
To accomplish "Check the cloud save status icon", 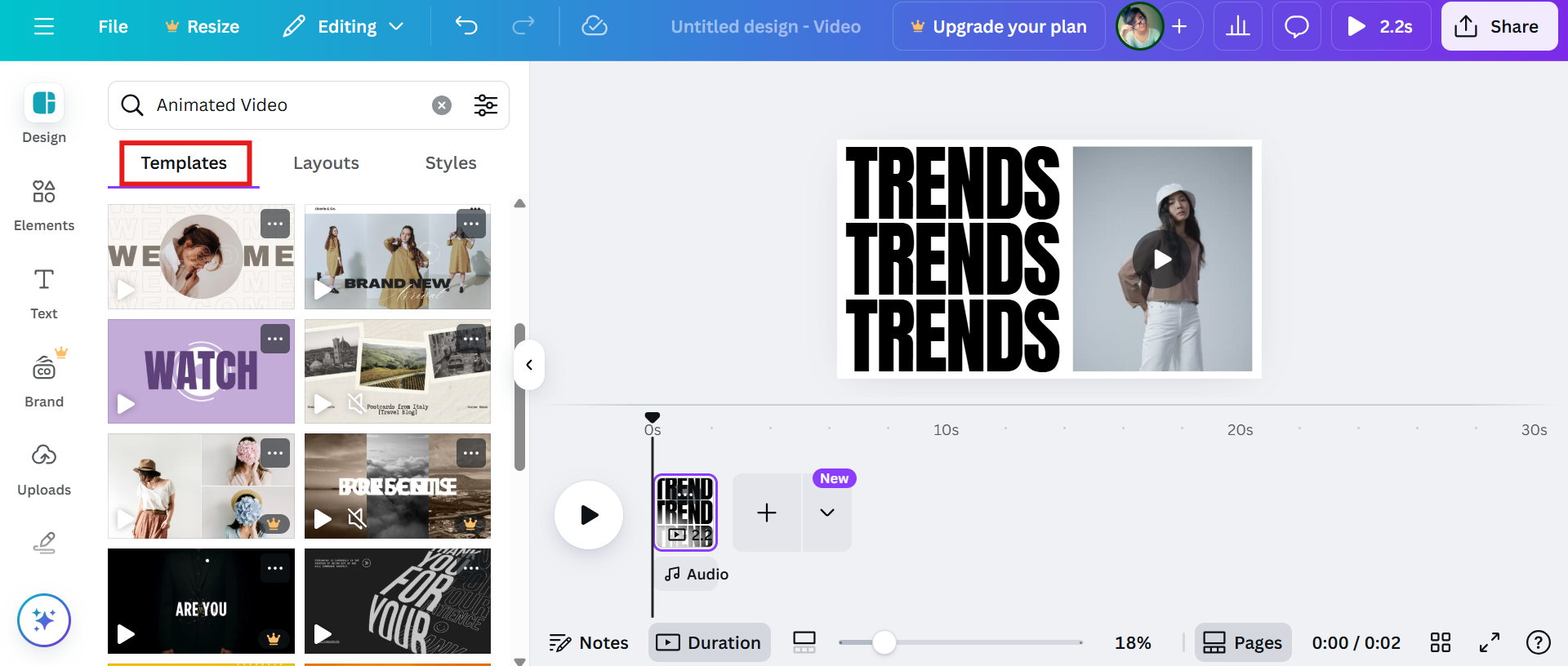I will coord(595,27).
